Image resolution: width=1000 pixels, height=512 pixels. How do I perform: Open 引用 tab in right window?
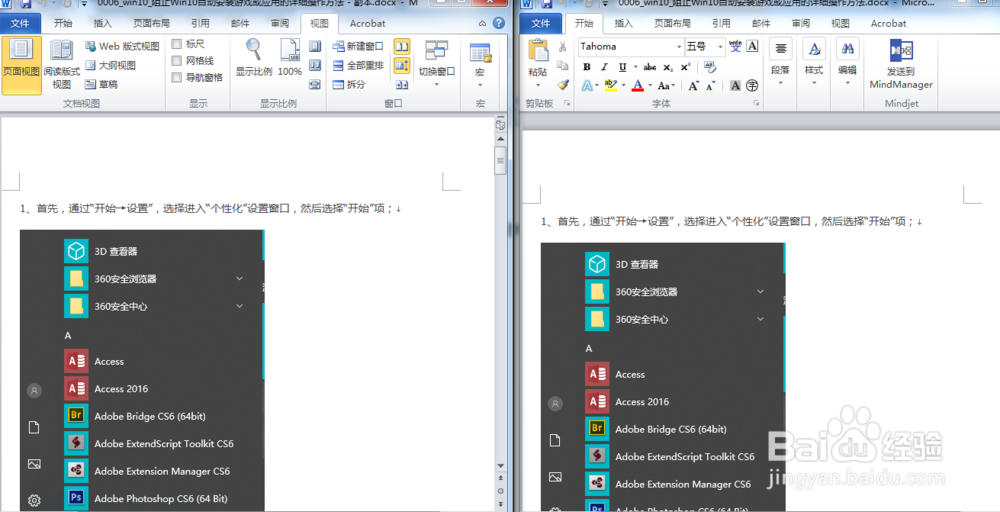721,24
